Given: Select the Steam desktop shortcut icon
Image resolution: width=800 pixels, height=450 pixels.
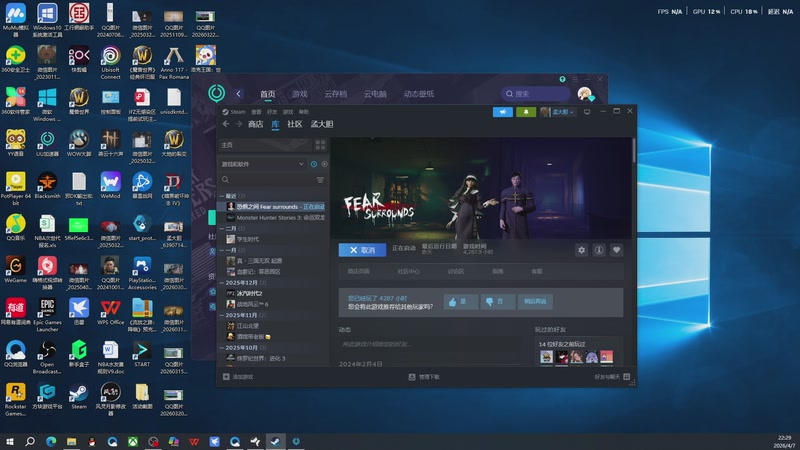Looking at the screenshot, I should click(79, 396).
